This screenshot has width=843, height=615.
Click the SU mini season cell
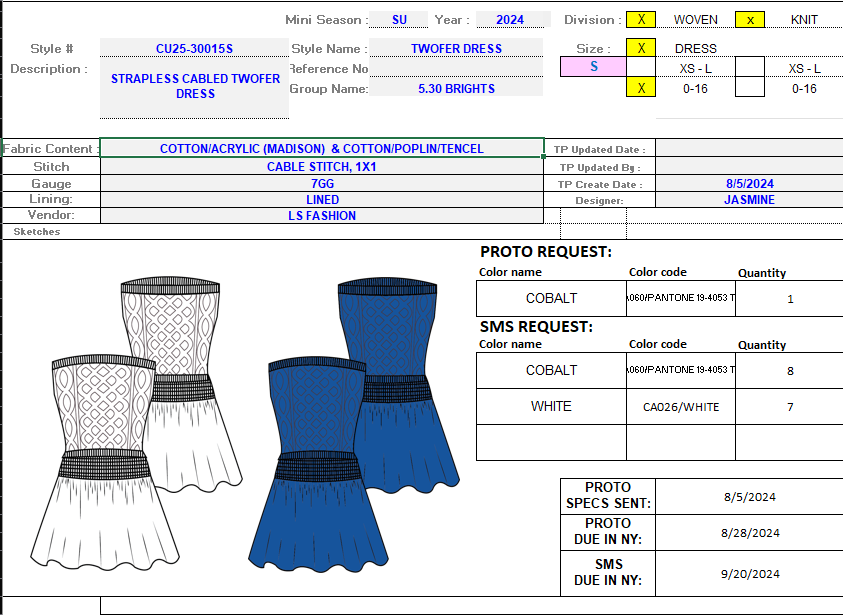point(399,19)
